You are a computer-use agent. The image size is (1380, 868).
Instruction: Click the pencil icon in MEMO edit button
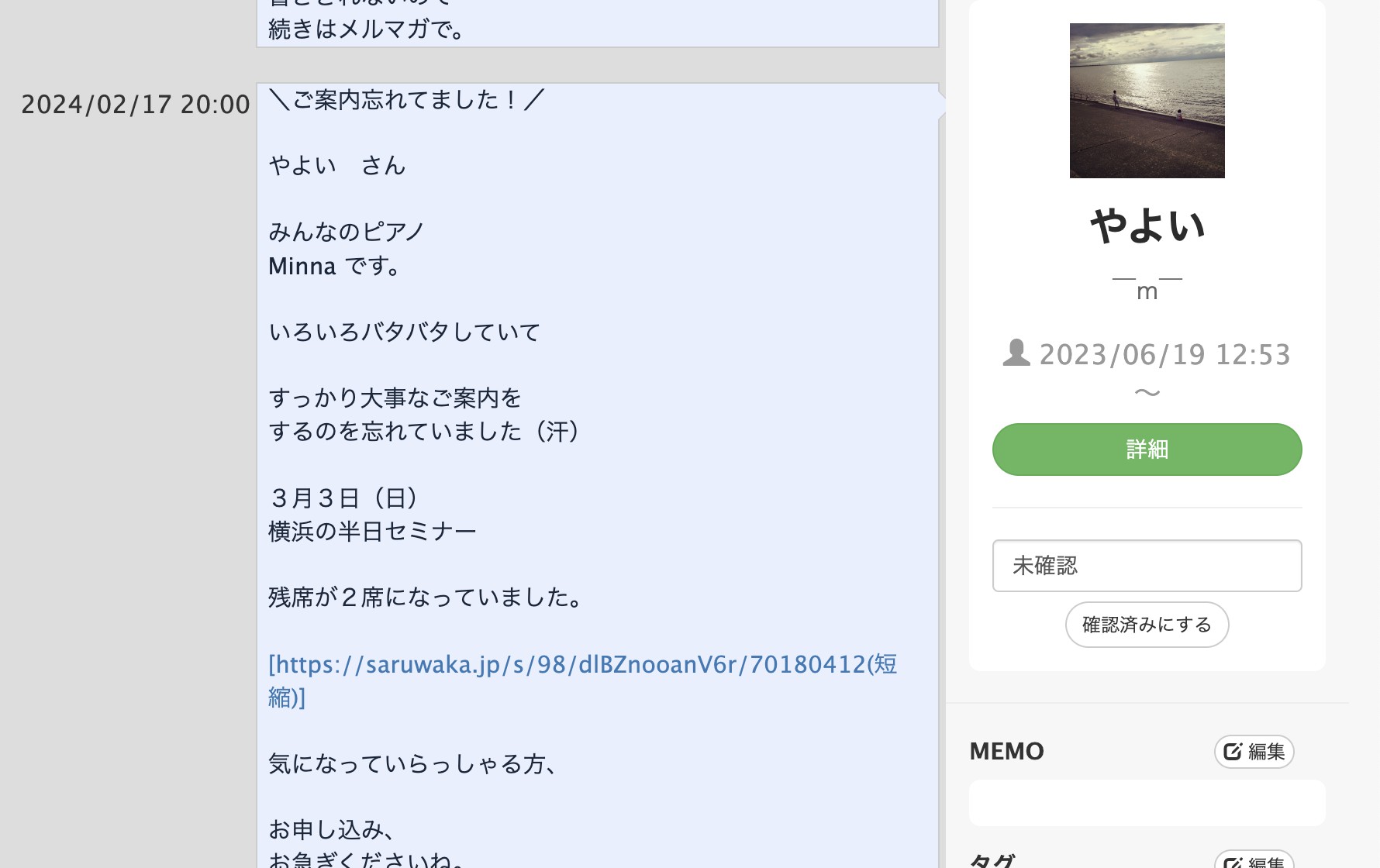(x=1233, y=752)
